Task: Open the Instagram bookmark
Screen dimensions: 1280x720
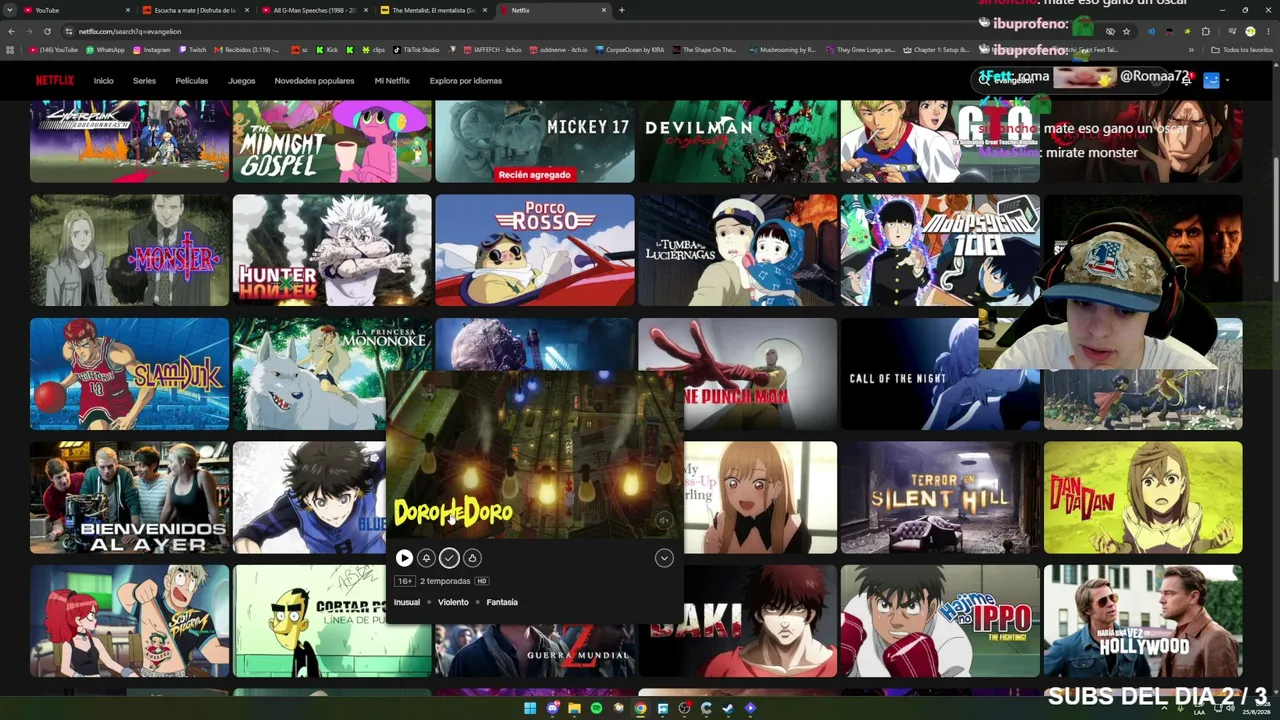Action: click(151, 50)
